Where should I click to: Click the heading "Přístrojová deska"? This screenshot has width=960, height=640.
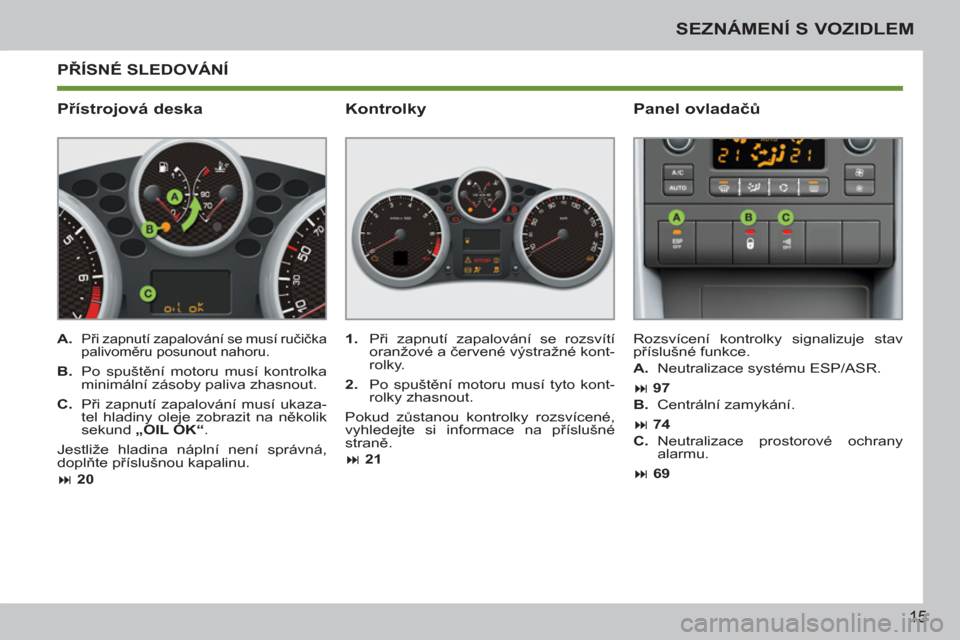coord(130,109)
